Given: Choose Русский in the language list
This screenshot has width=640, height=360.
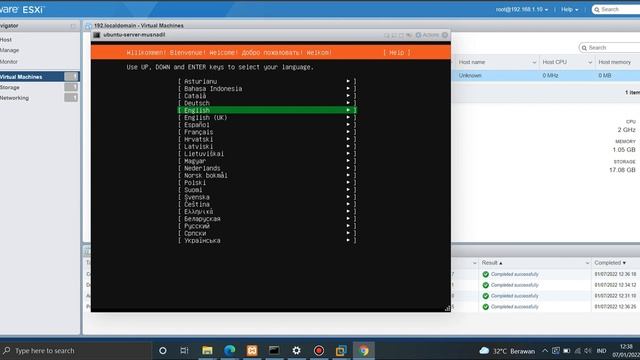Looking at the screenshot, I should click(x=267, y=226).
